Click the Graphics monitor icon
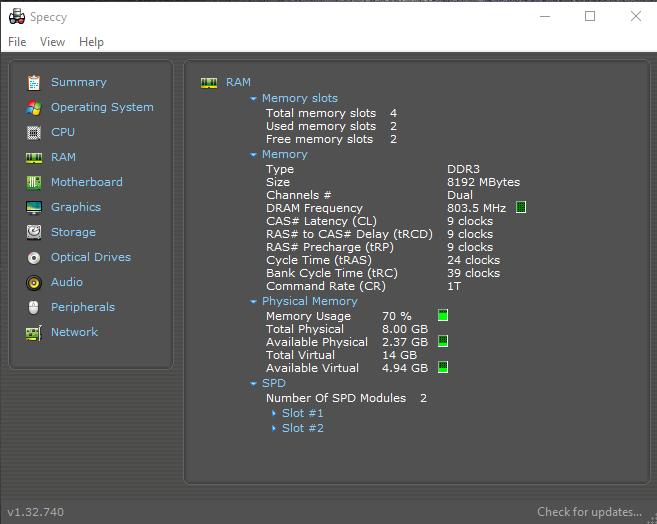 (x=34, y=207)
